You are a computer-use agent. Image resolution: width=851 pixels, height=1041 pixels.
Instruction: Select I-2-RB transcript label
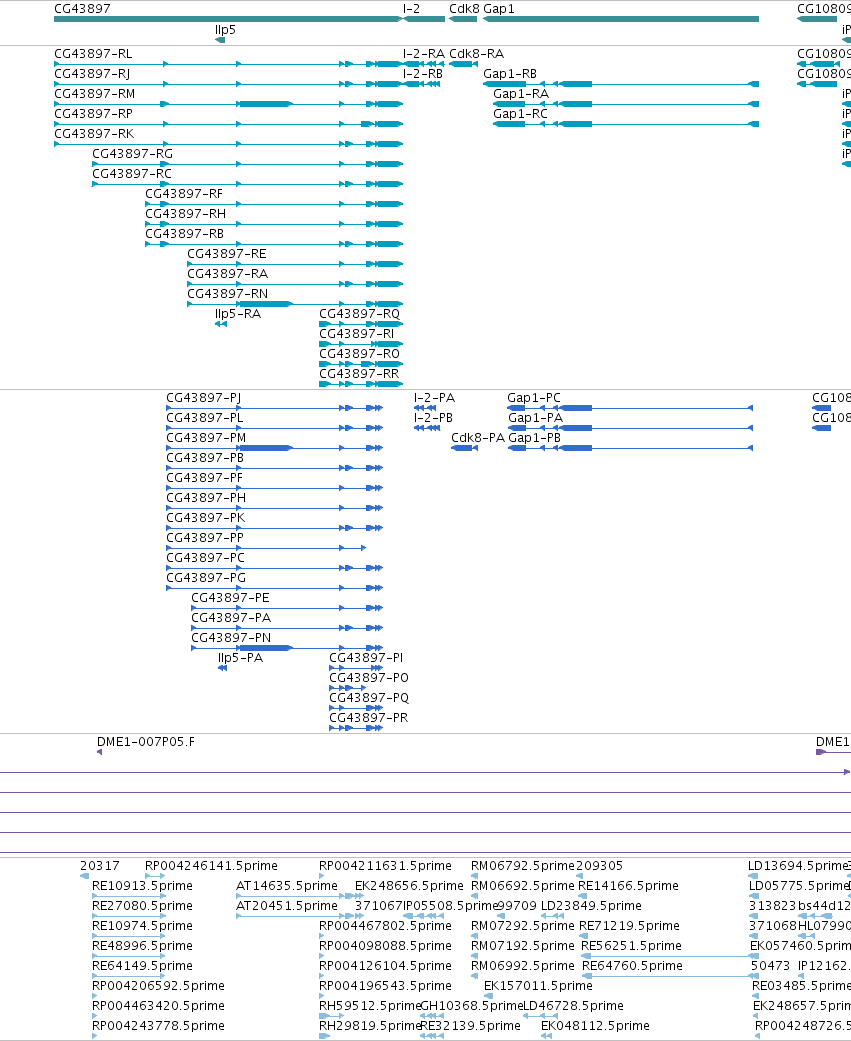pyautogui.click(x=423, y=74)
